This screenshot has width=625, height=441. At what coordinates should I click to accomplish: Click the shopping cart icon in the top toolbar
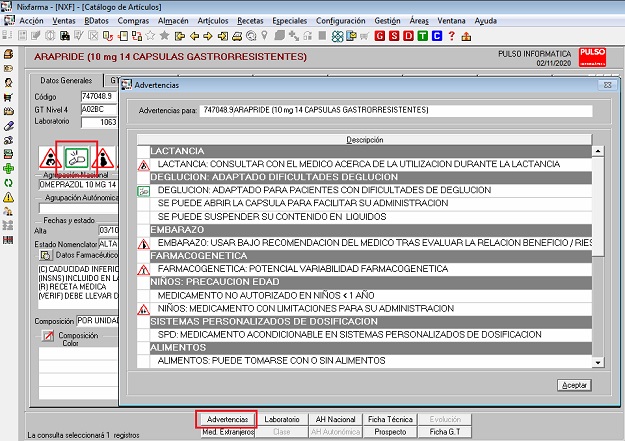pos(364,37)
